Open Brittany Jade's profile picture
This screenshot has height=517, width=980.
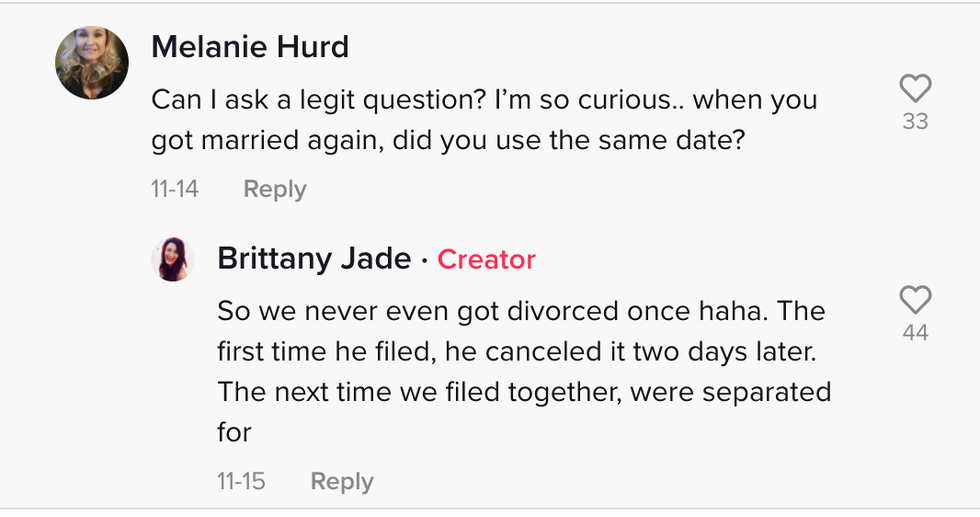(171, 259)
